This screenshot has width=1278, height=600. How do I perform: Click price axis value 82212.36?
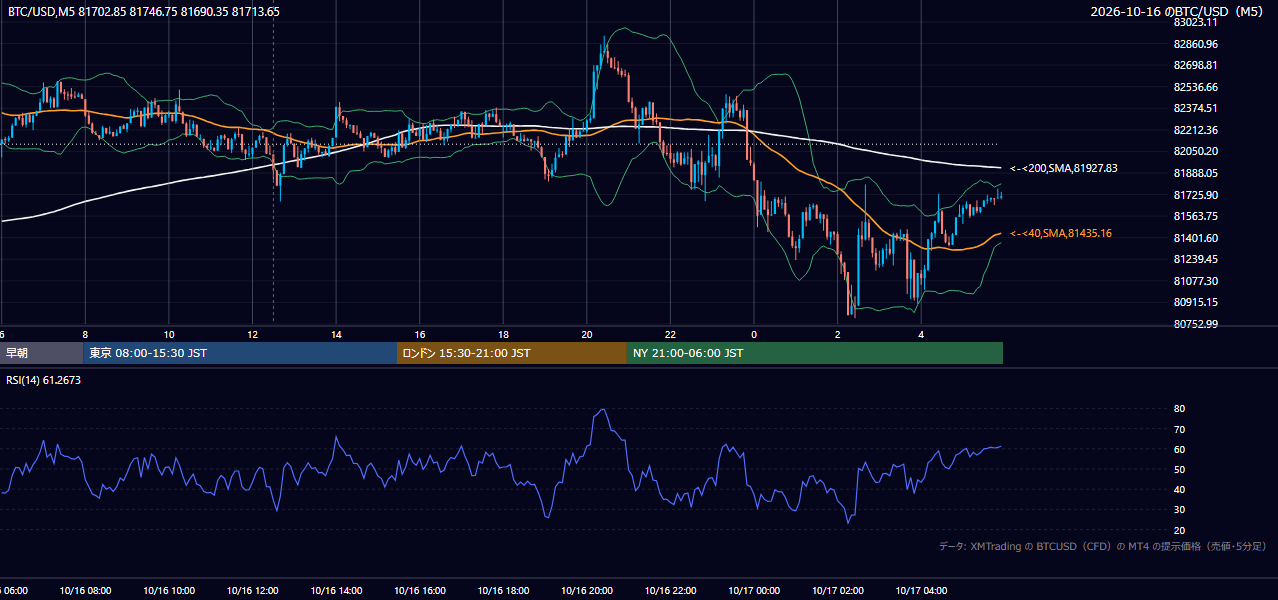[x=1196, y=130]
